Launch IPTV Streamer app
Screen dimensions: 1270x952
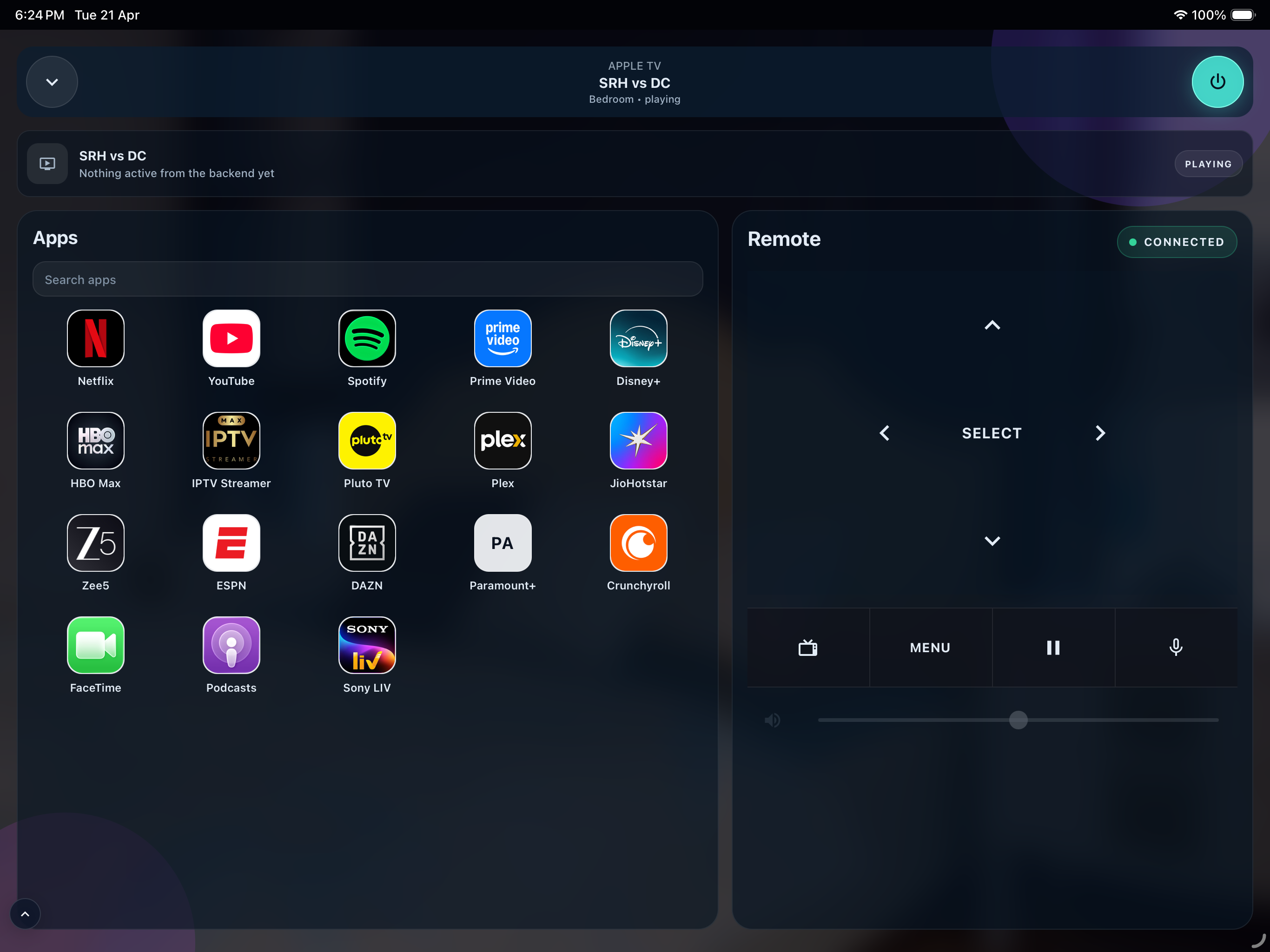pyautogui.click(x=232, y=440)
